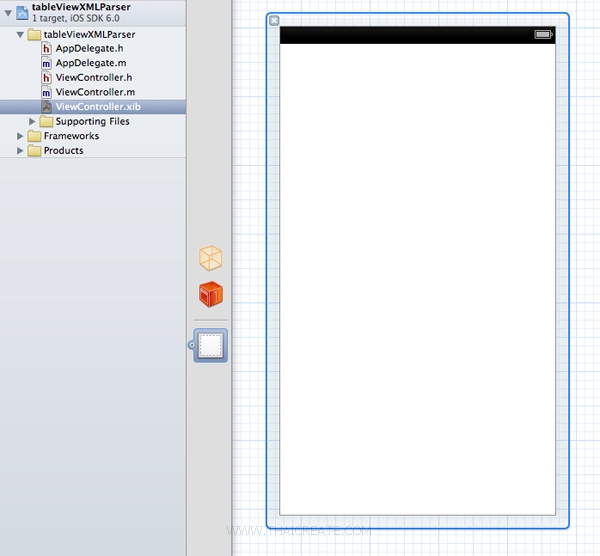Collapse the tableViewXMLParser group folder triangle
This screenshot has width=600, height=556.
(21, 34)
